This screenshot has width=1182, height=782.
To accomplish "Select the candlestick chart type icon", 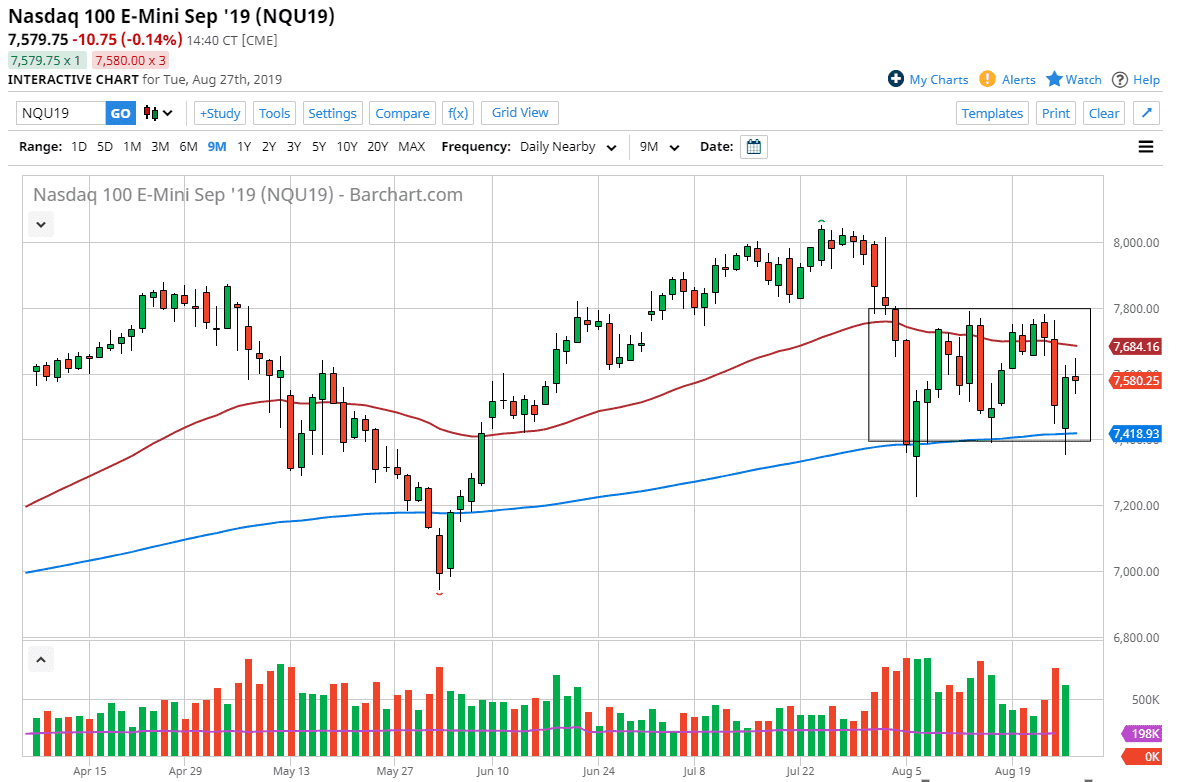I will click(150, 113).
